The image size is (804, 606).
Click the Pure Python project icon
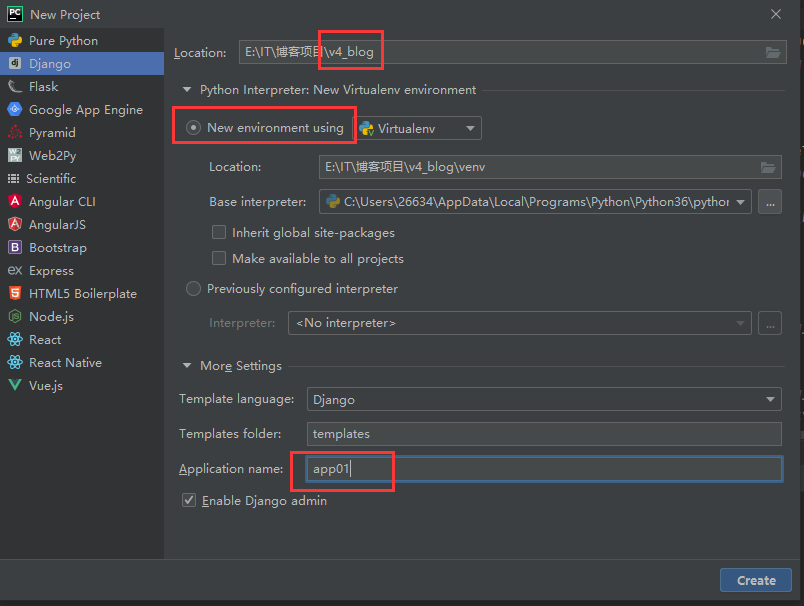15,41
